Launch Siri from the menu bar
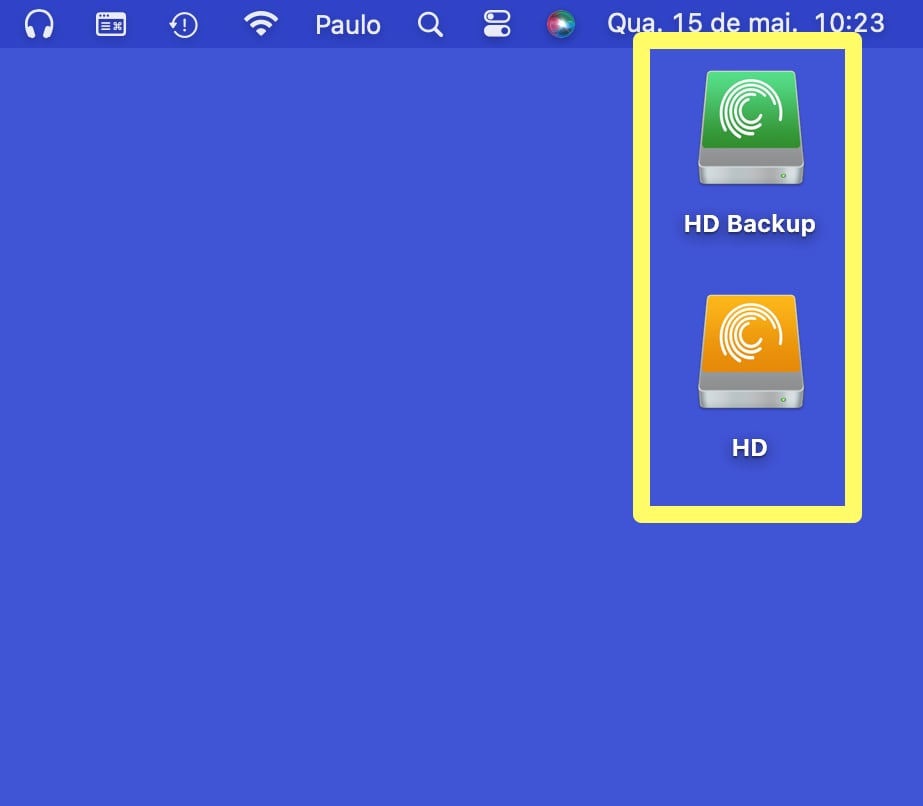 pos(561,24)
